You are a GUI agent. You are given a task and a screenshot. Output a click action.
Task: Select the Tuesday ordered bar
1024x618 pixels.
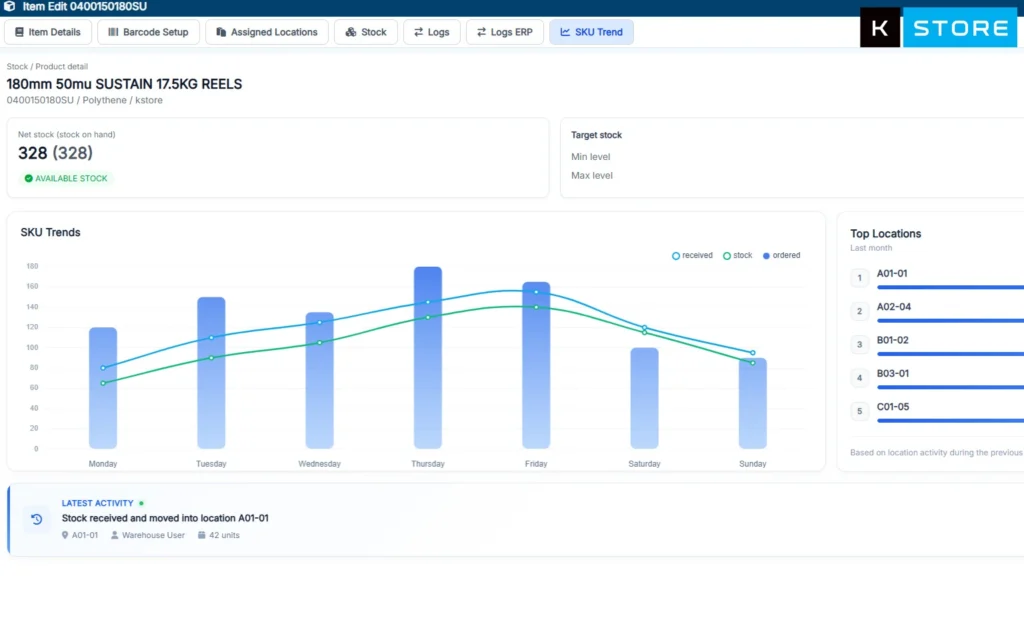tap(211, 373)
